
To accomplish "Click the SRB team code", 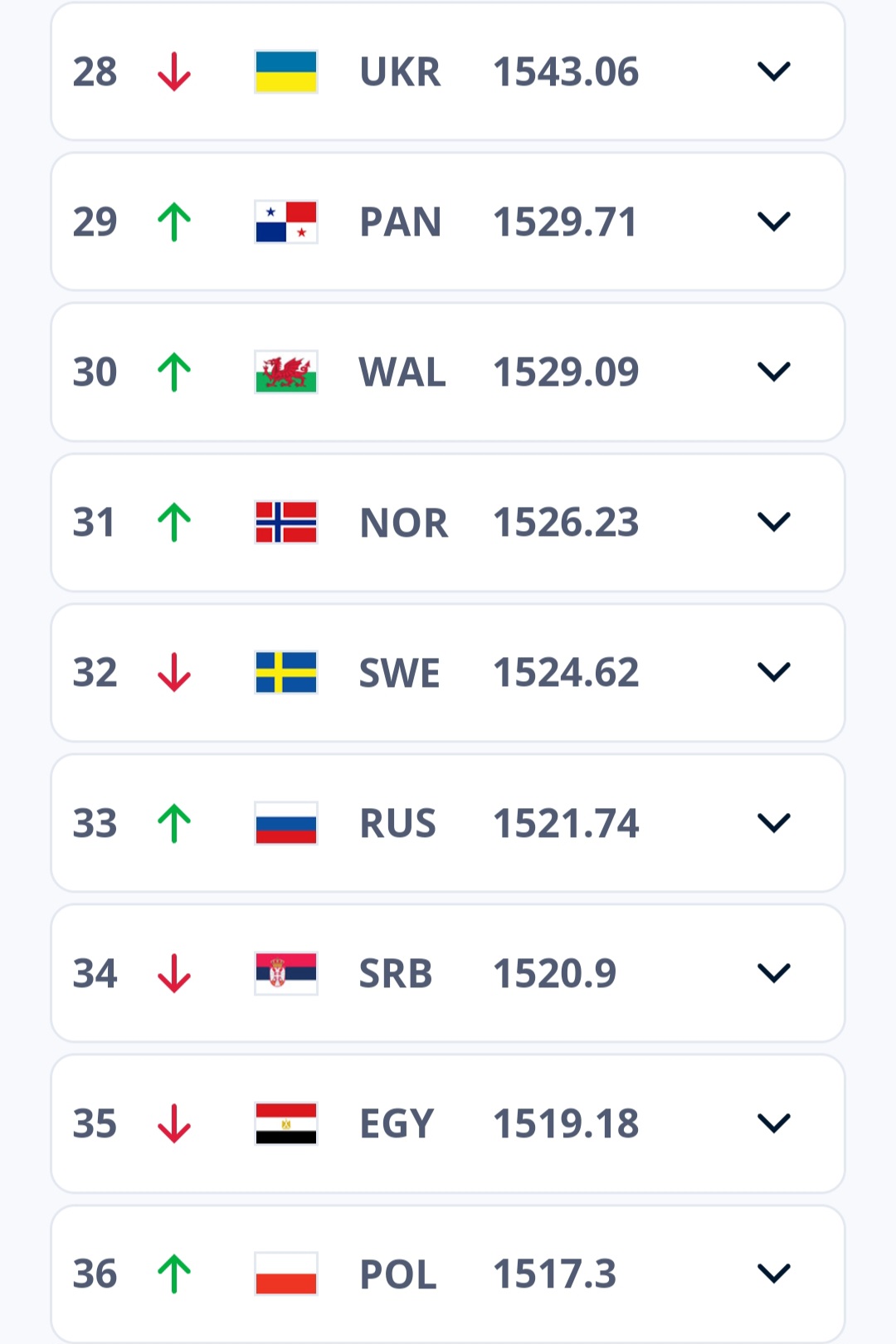I will (x=396, y=973).
